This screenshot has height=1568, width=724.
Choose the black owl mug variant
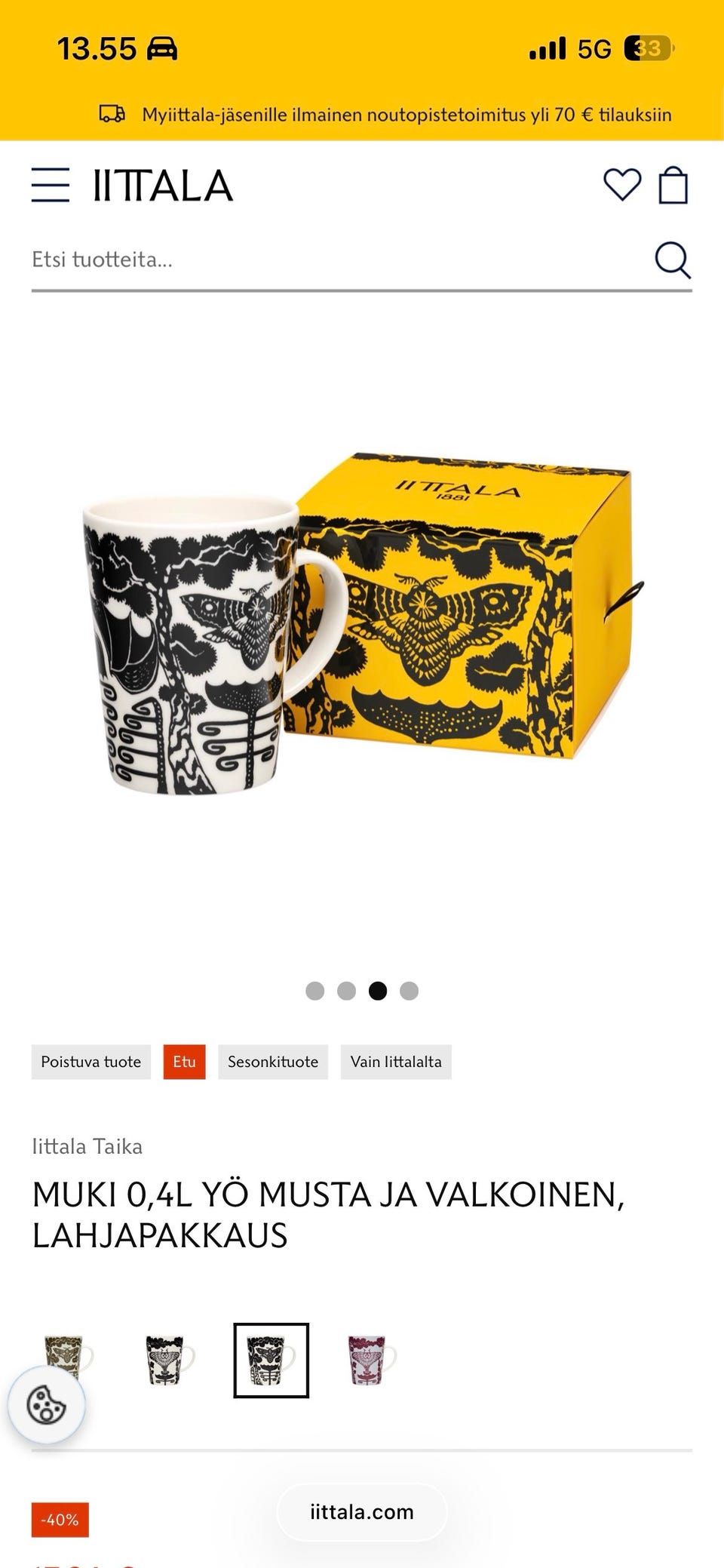[x=169, y=1360]
